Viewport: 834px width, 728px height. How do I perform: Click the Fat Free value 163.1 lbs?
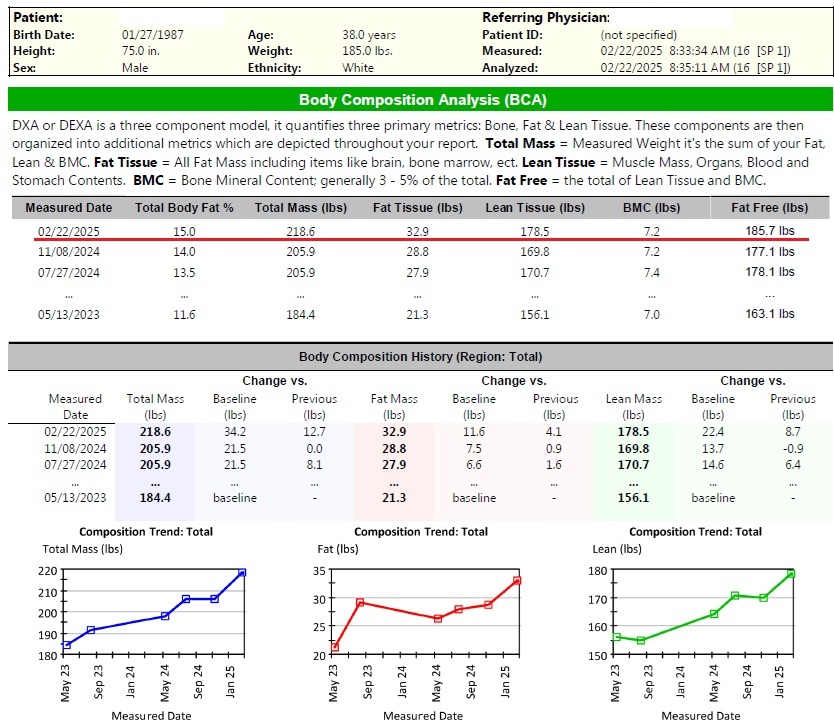point(769,314)
